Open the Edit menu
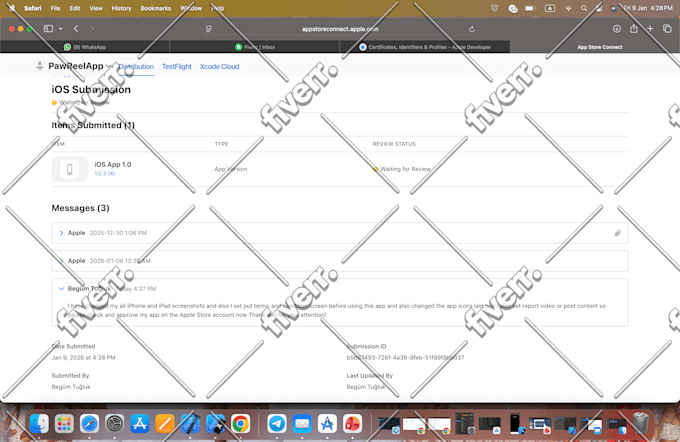The image size is (680, 442). [x=75, y=8]
